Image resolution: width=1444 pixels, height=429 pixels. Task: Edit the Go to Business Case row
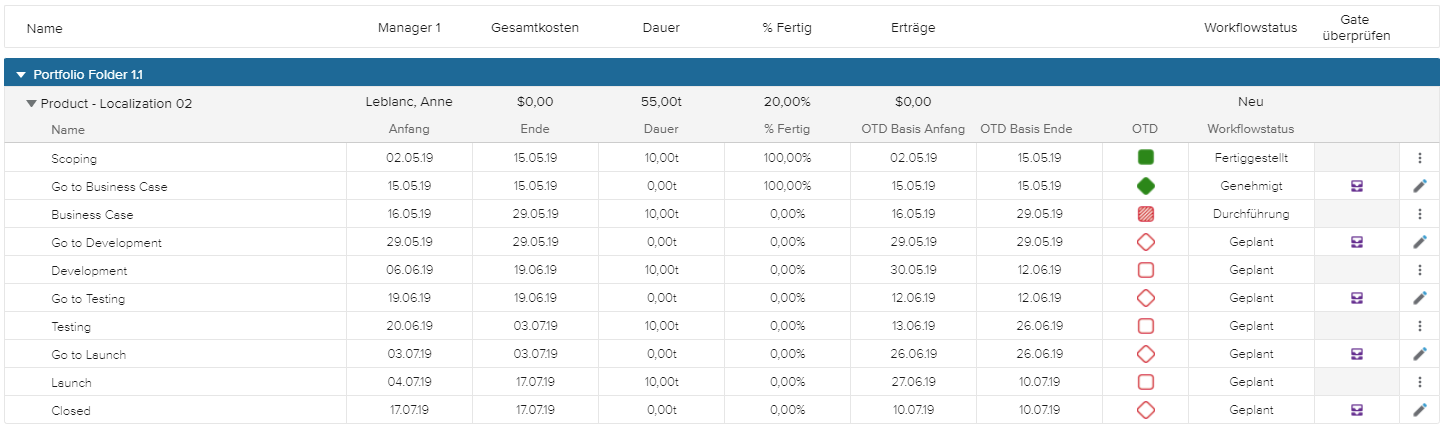pos(1419,186)
